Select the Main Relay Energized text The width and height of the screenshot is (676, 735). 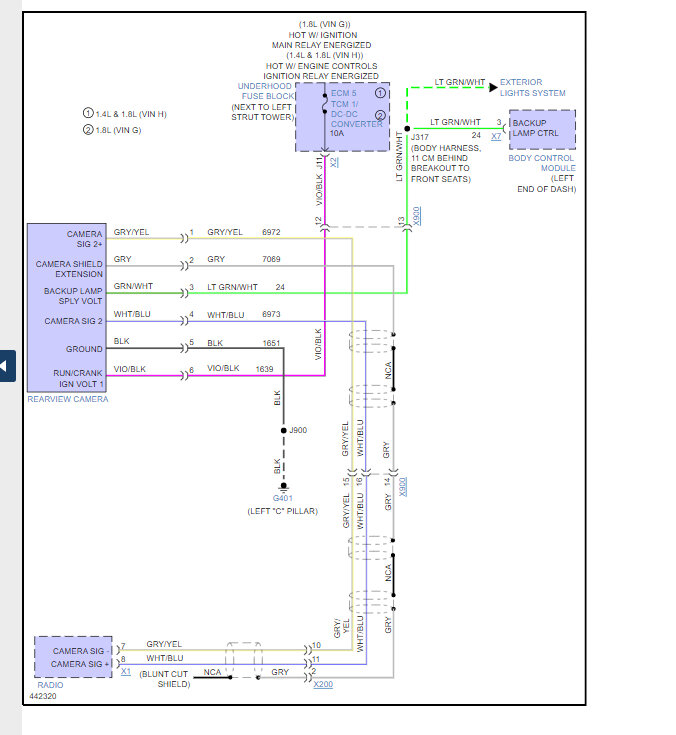322,45
